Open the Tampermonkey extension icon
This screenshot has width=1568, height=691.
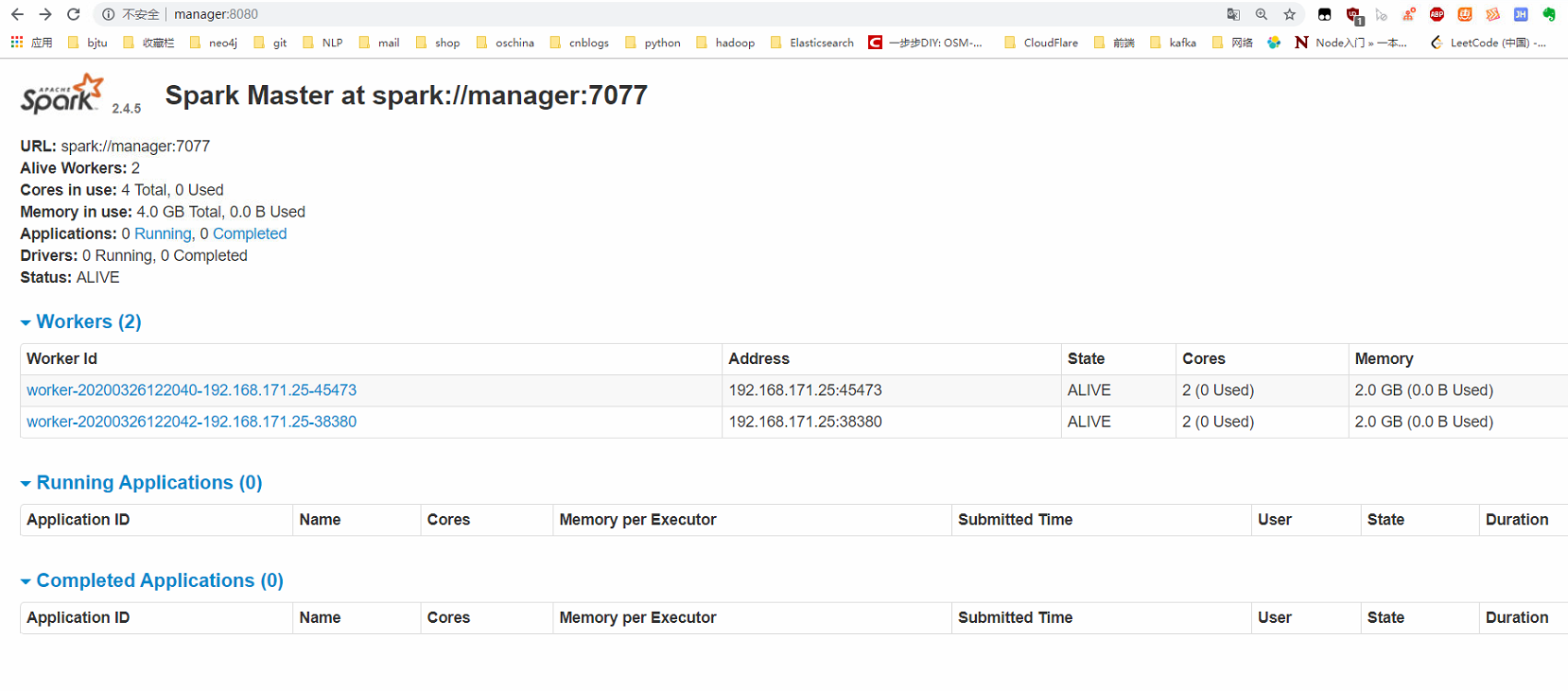[1325, 14]
